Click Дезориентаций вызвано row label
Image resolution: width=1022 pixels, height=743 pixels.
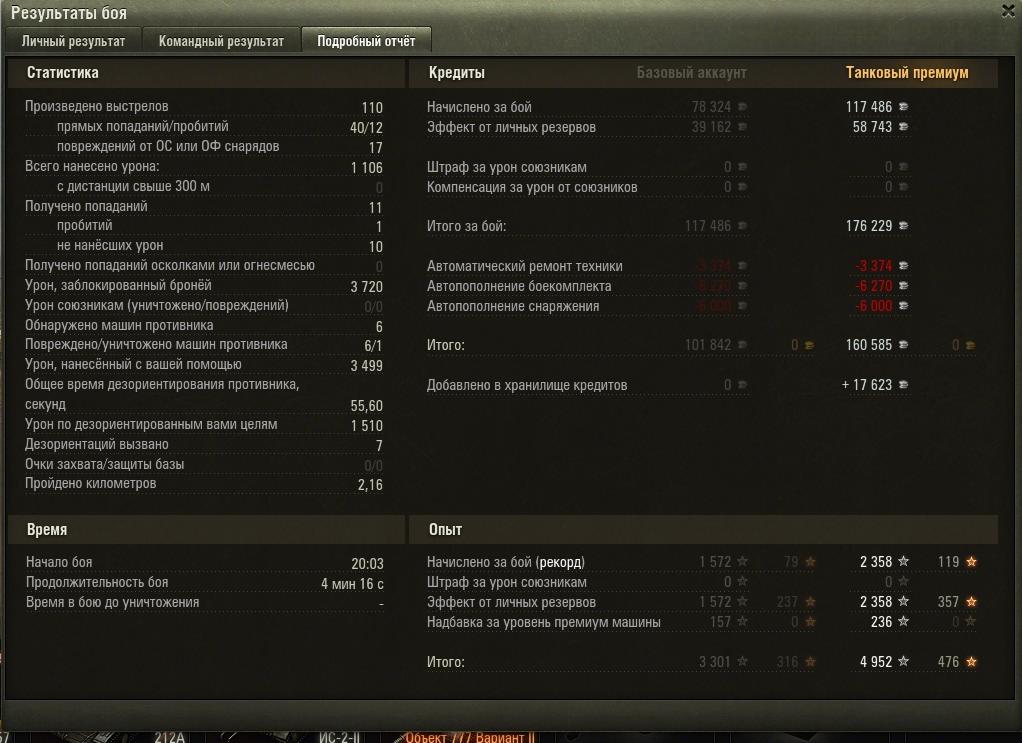coord(96,444)
